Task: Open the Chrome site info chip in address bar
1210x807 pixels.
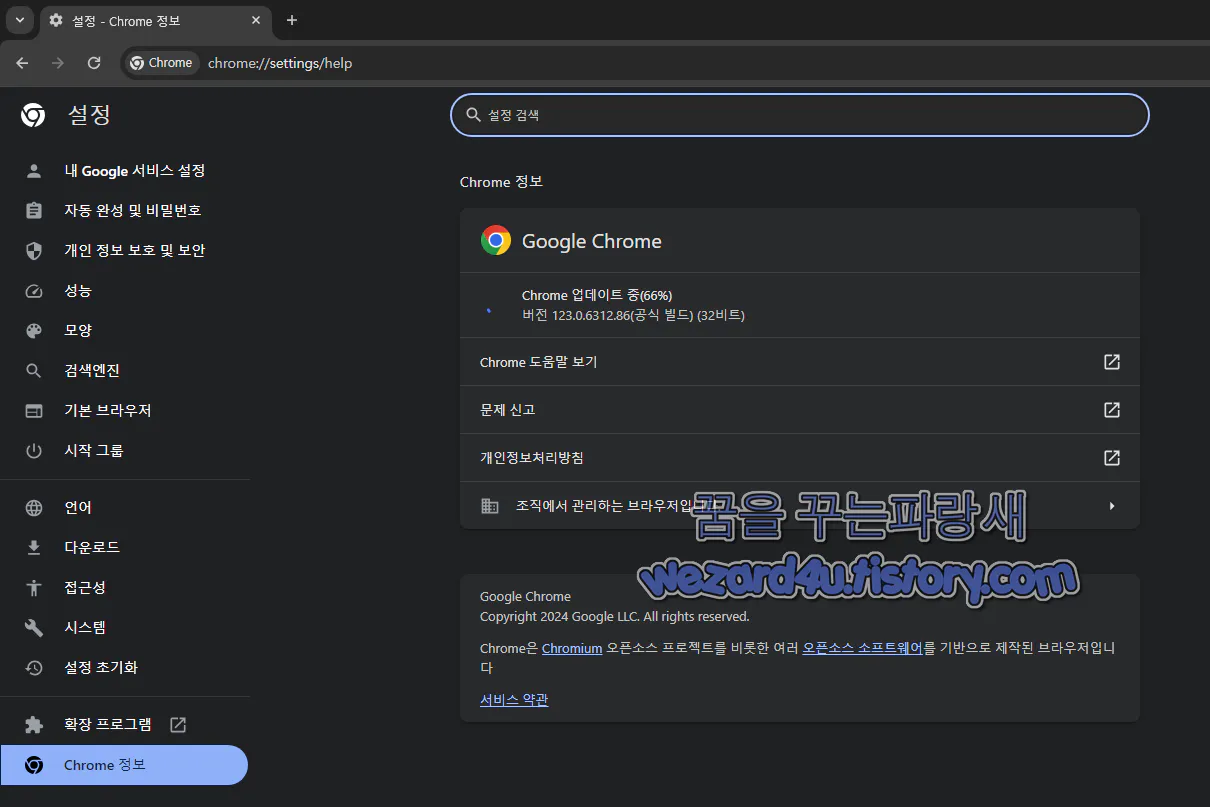Action: [161, 62]
